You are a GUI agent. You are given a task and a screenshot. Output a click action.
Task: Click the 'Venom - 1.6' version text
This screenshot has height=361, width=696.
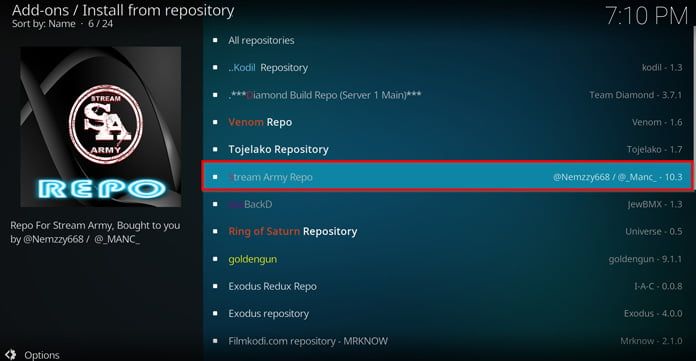click(657, 122)
